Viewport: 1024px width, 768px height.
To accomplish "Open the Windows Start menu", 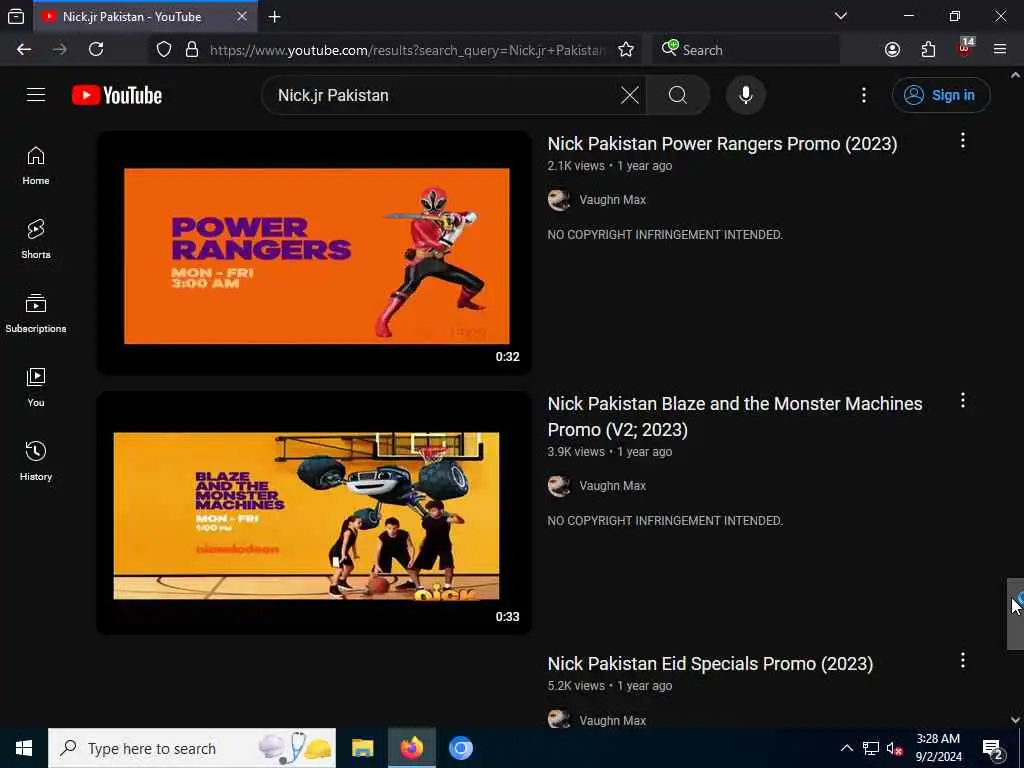I will click(24, 748).
